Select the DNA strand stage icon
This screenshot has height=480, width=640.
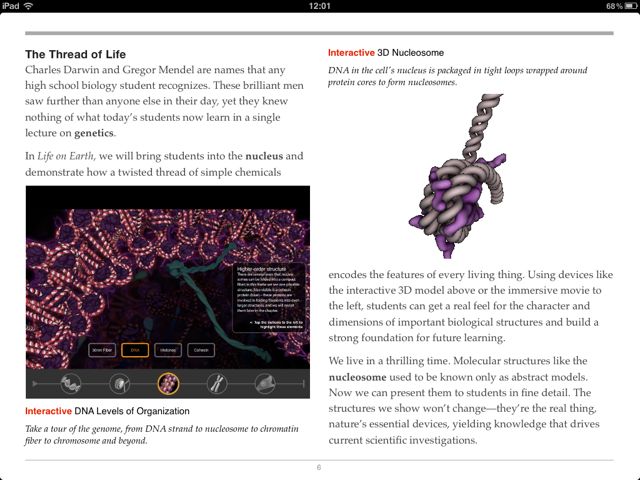[71, 384]
